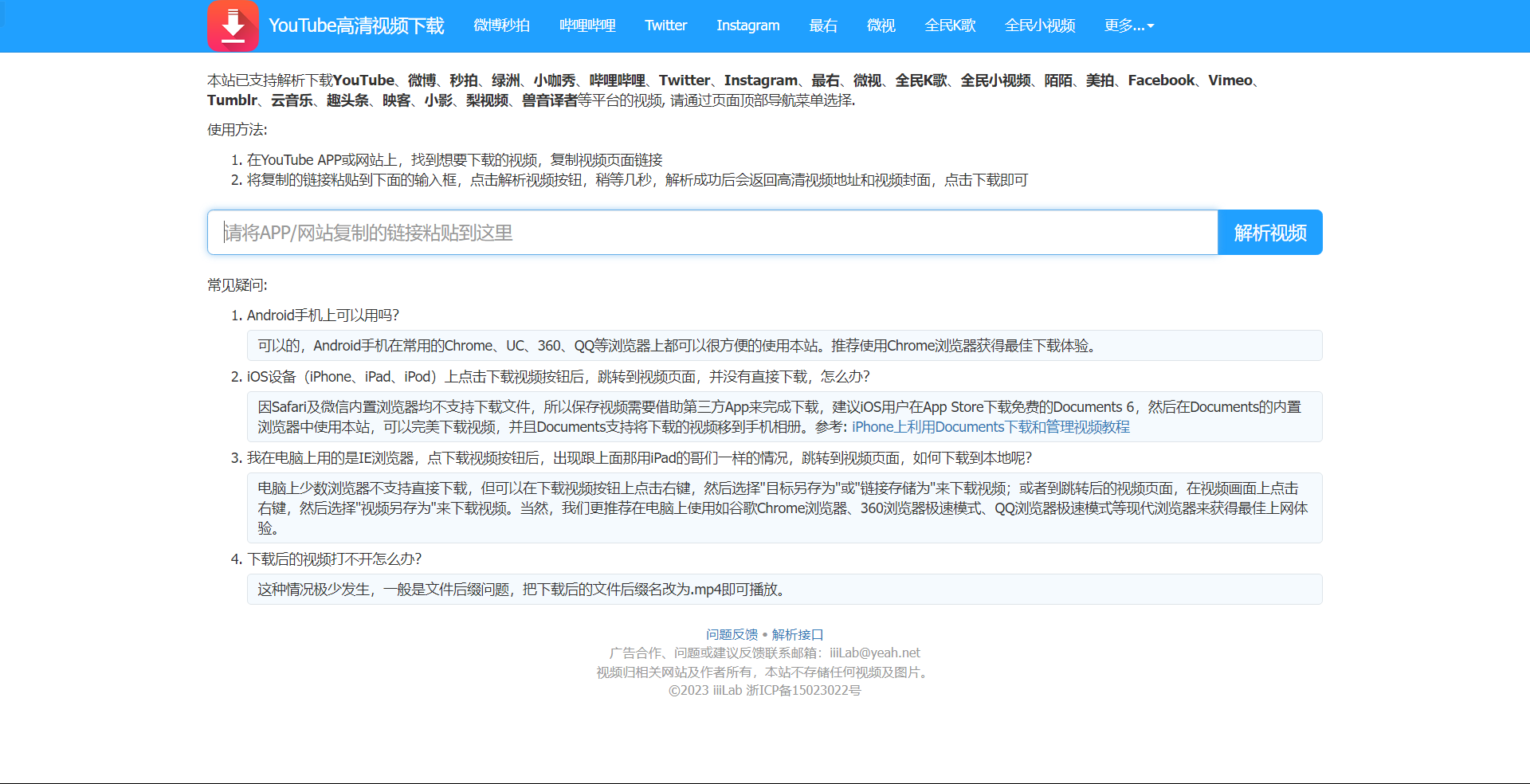1530x784 pixels.
Task: Go to the 全民K歌 page
Action: pos(950,25)
